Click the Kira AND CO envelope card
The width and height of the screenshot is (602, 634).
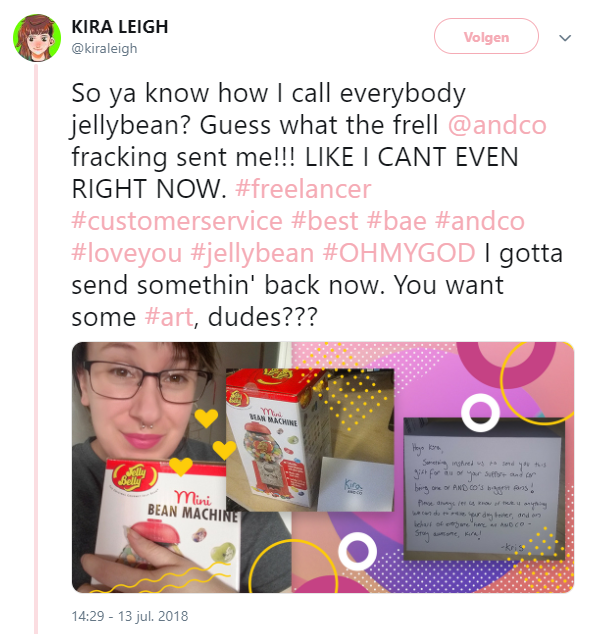click(355, 484)
